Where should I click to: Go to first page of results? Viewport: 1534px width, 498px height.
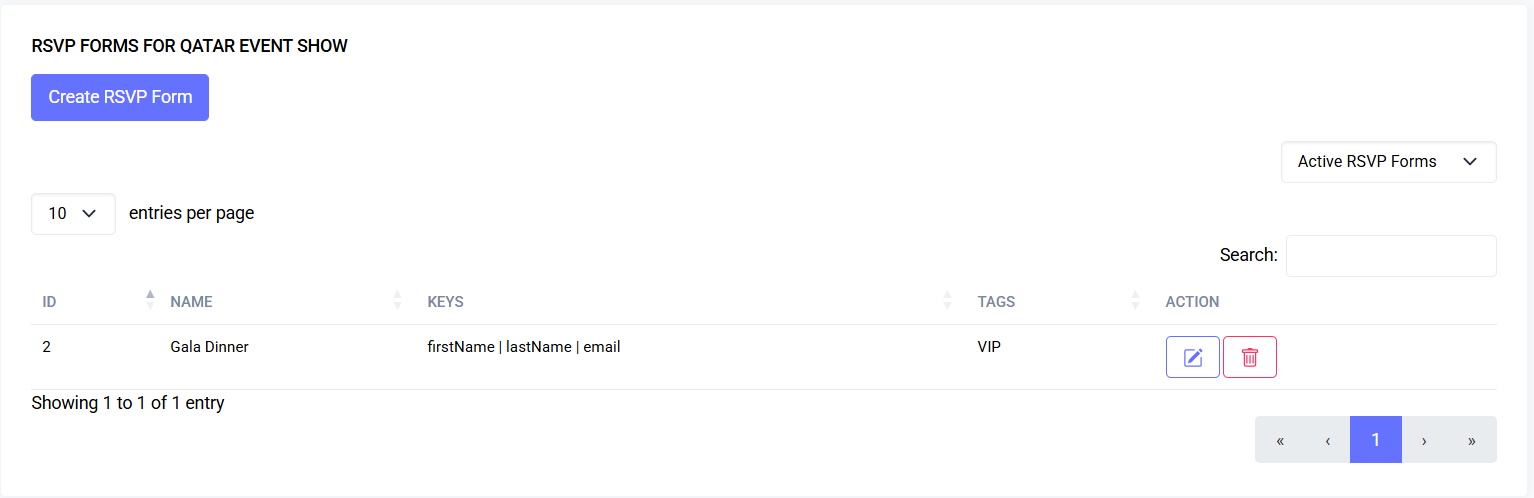[1280, 440]
